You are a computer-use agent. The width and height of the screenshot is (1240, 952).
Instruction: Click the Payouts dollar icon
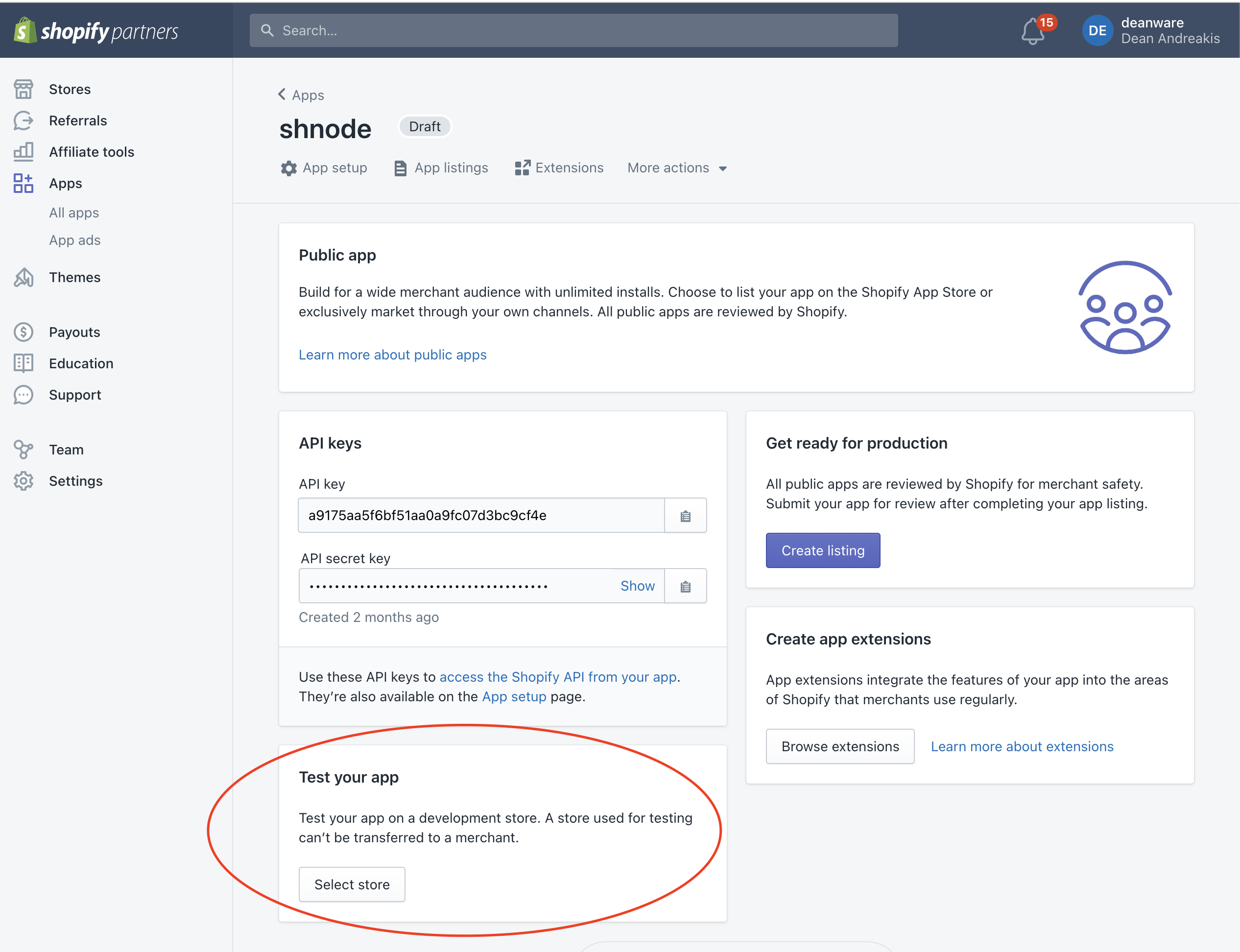click(23, 332)
